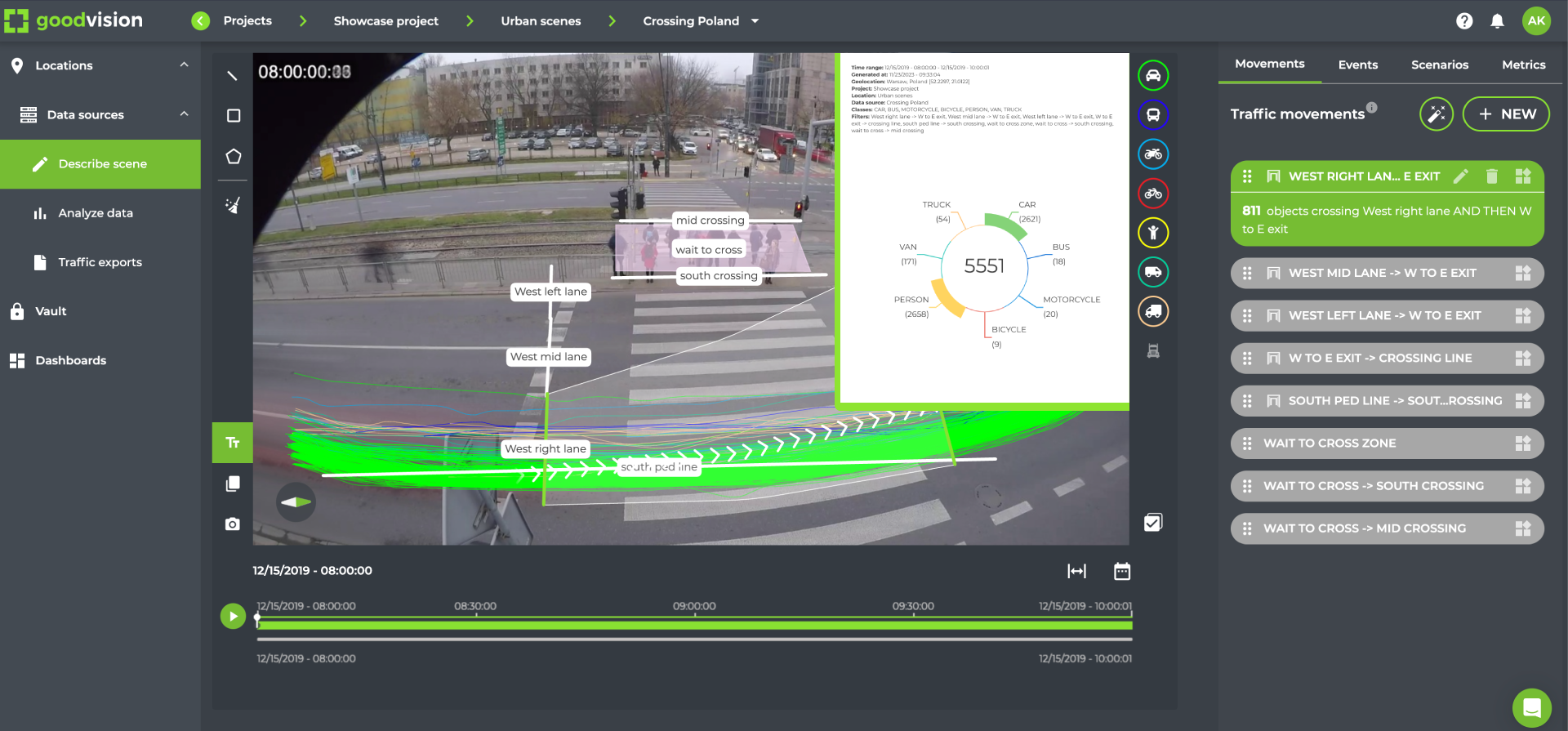The height and width of the screenshot is (731, 1568).
Task: Expand breadcrumb chevron after Showcase project
Action: tap(470, 21)
